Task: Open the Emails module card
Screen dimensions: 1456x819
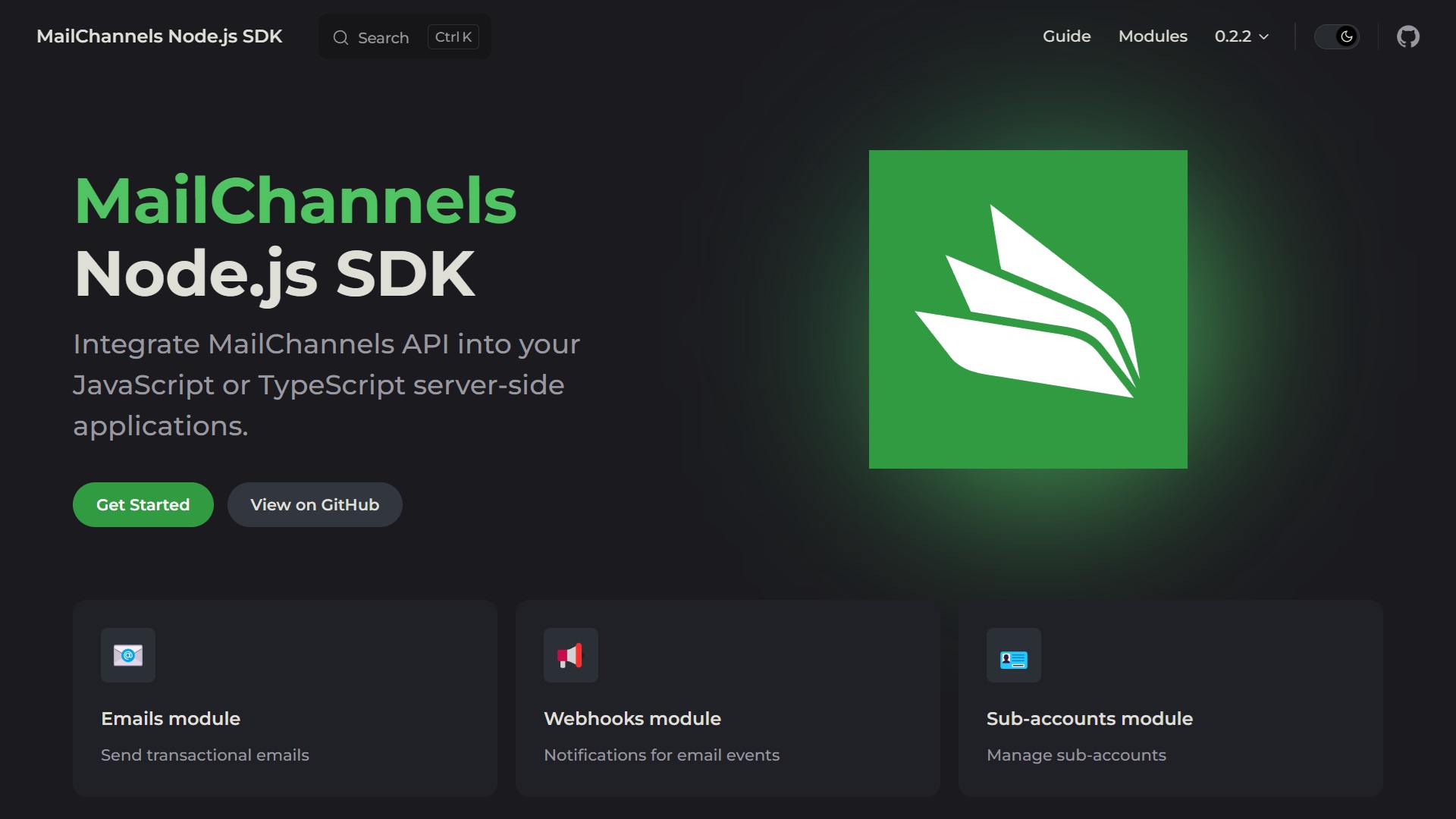Action: [x=285, y=698]
